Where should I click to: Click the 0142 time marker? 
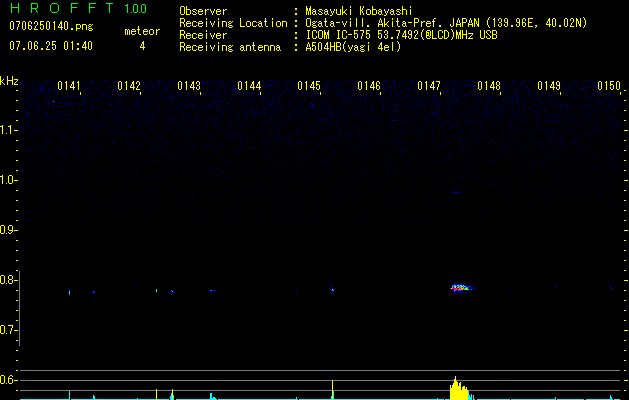pos(129,86)
